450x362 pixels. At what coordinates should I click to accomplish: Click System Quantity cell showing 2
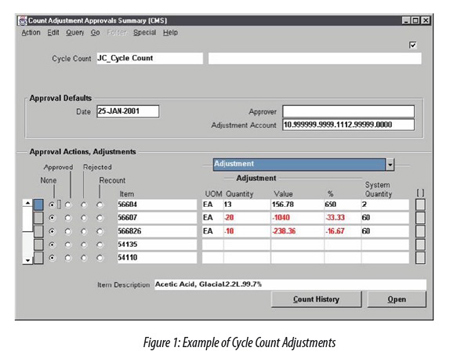(x=385, y=204)
